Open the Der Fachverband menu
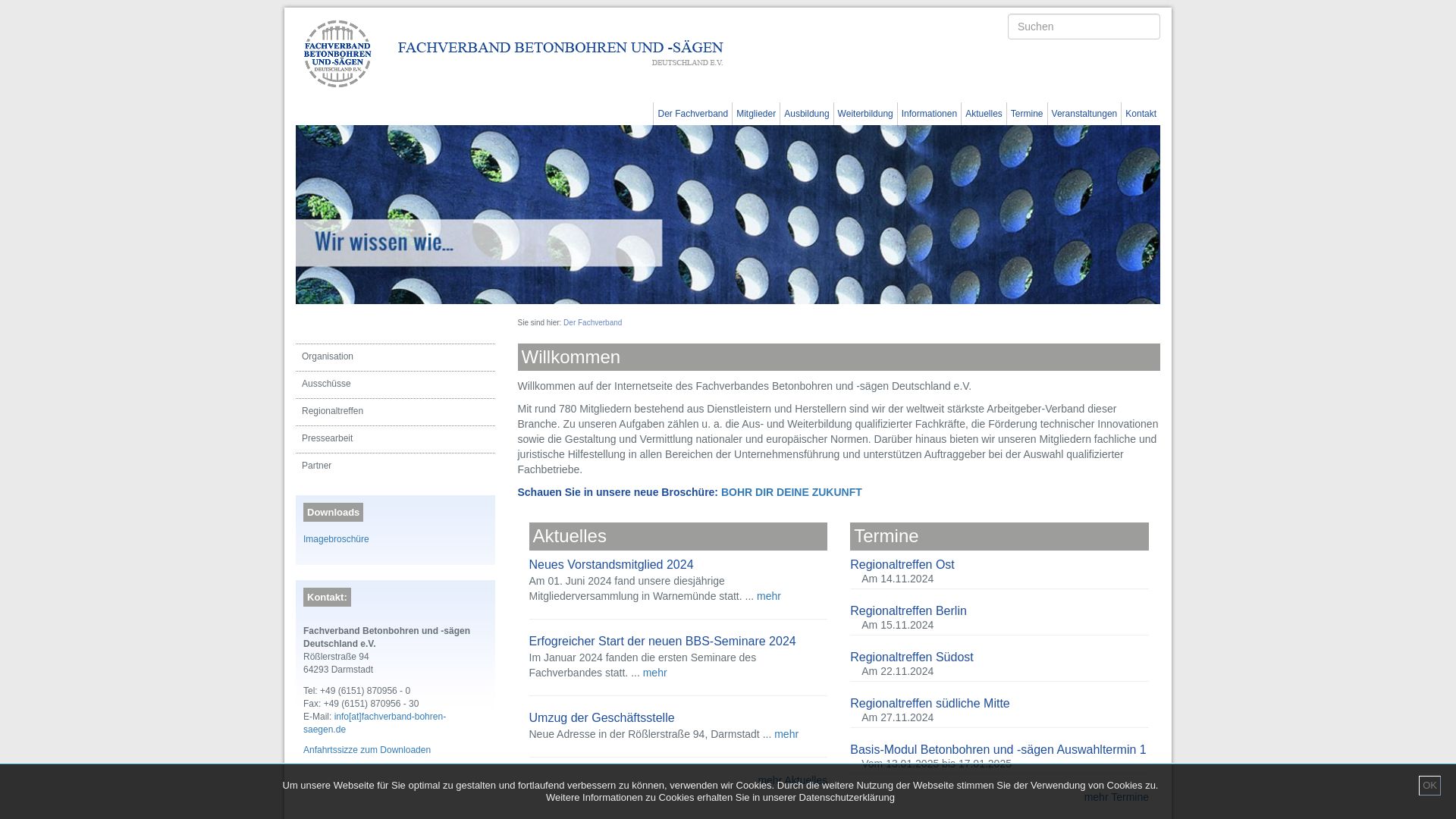The width and height of the screenshot is (1456, 819). (692, 114)
